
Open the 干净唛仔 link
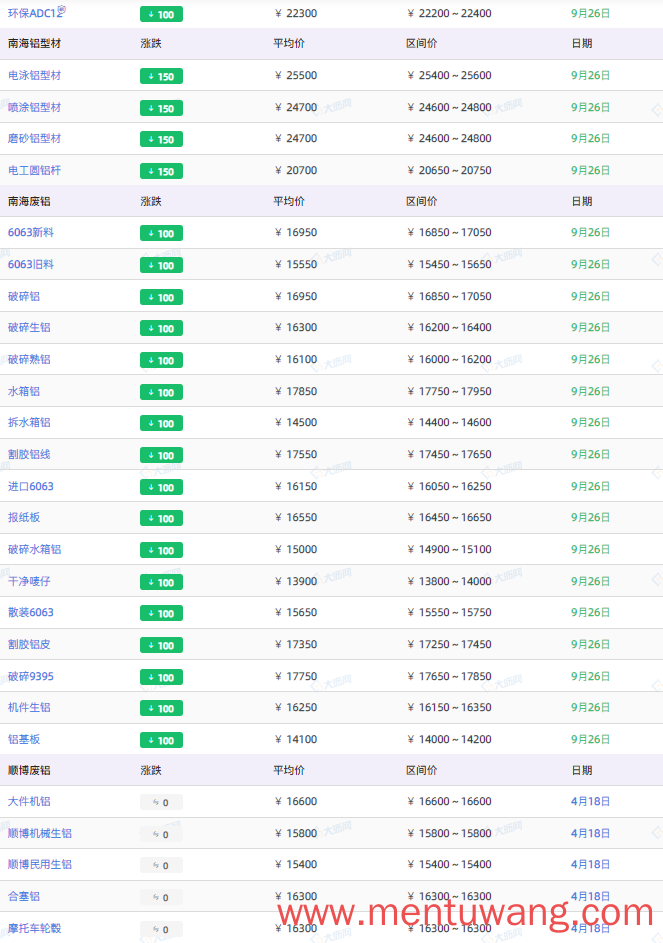click(x=29, y=582)
